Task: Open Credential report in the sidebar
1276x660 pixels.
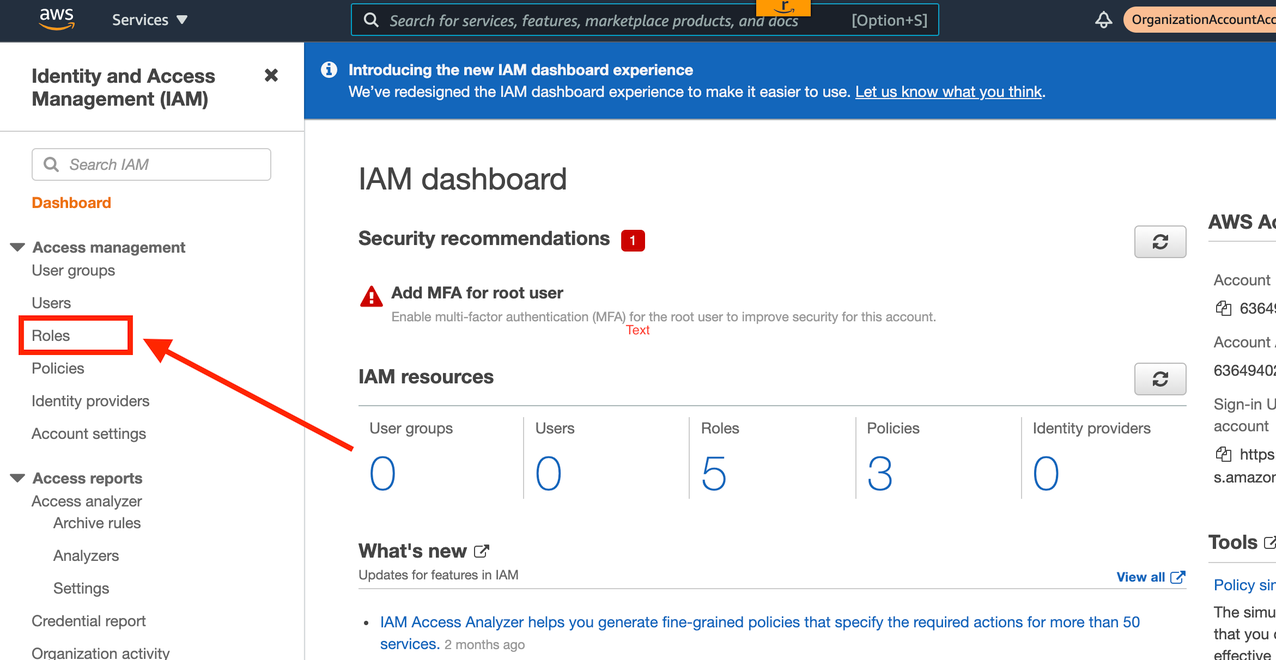Action: click(x=89, y=621)
